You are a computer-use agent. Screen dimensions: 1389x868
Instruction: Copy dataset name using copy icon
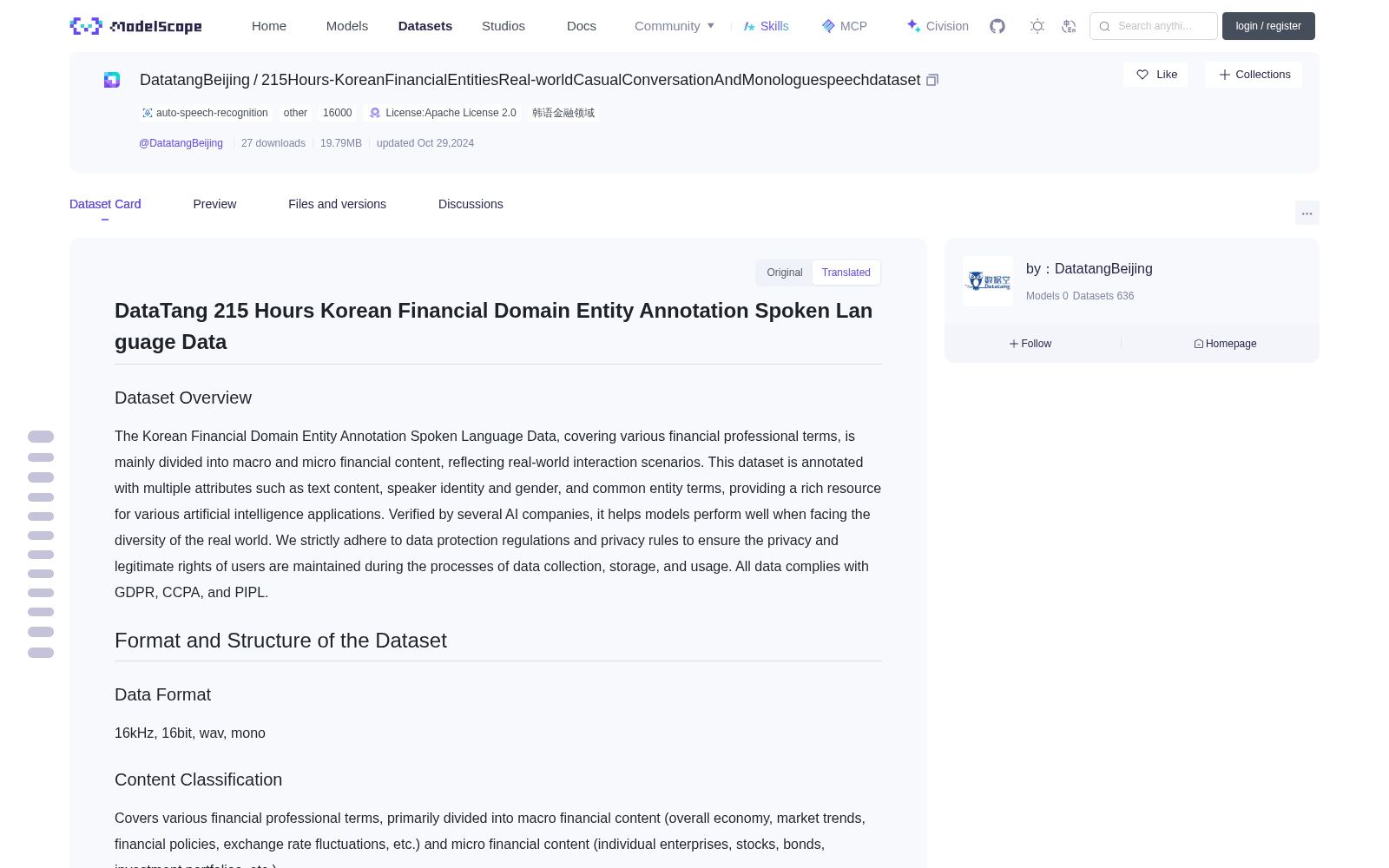tap(932, 80)
